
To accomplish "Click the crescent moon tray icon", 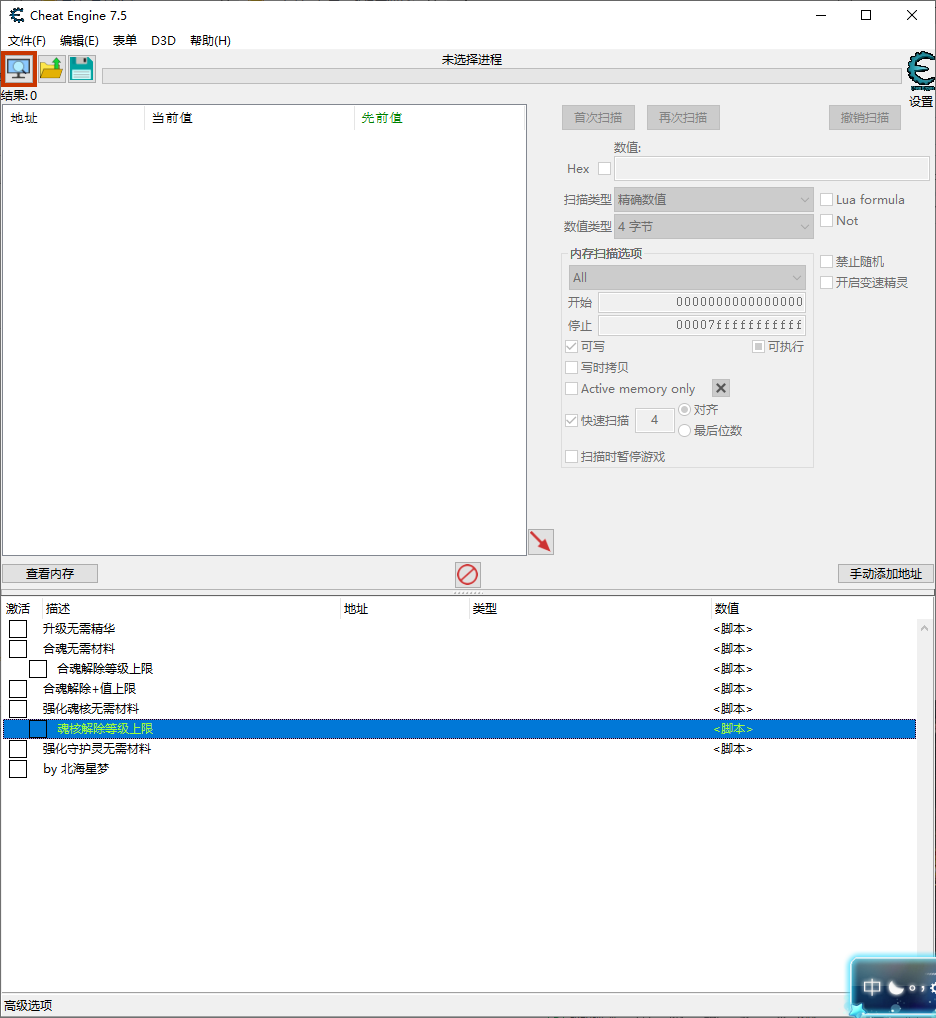I will point(894,986).
